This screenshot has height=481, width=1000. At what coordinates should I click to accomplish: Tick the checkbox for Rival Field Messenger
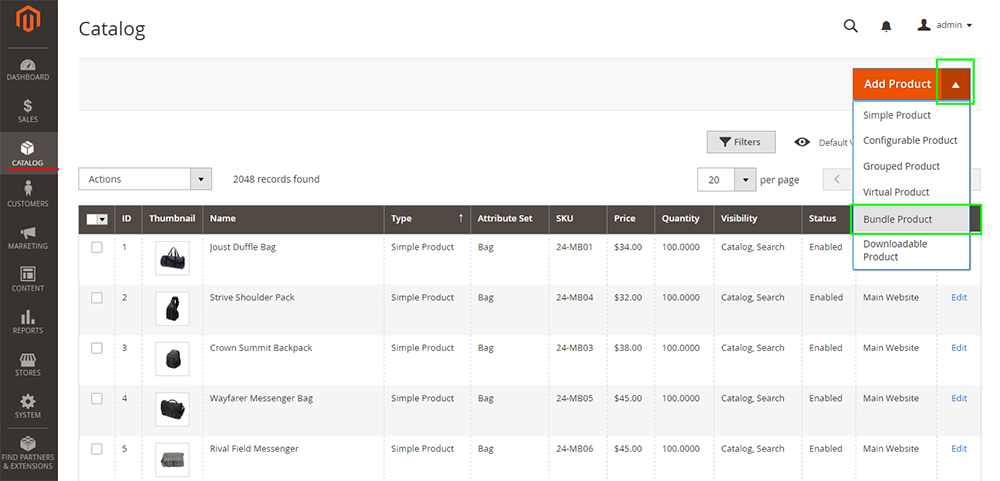[96, 449]
